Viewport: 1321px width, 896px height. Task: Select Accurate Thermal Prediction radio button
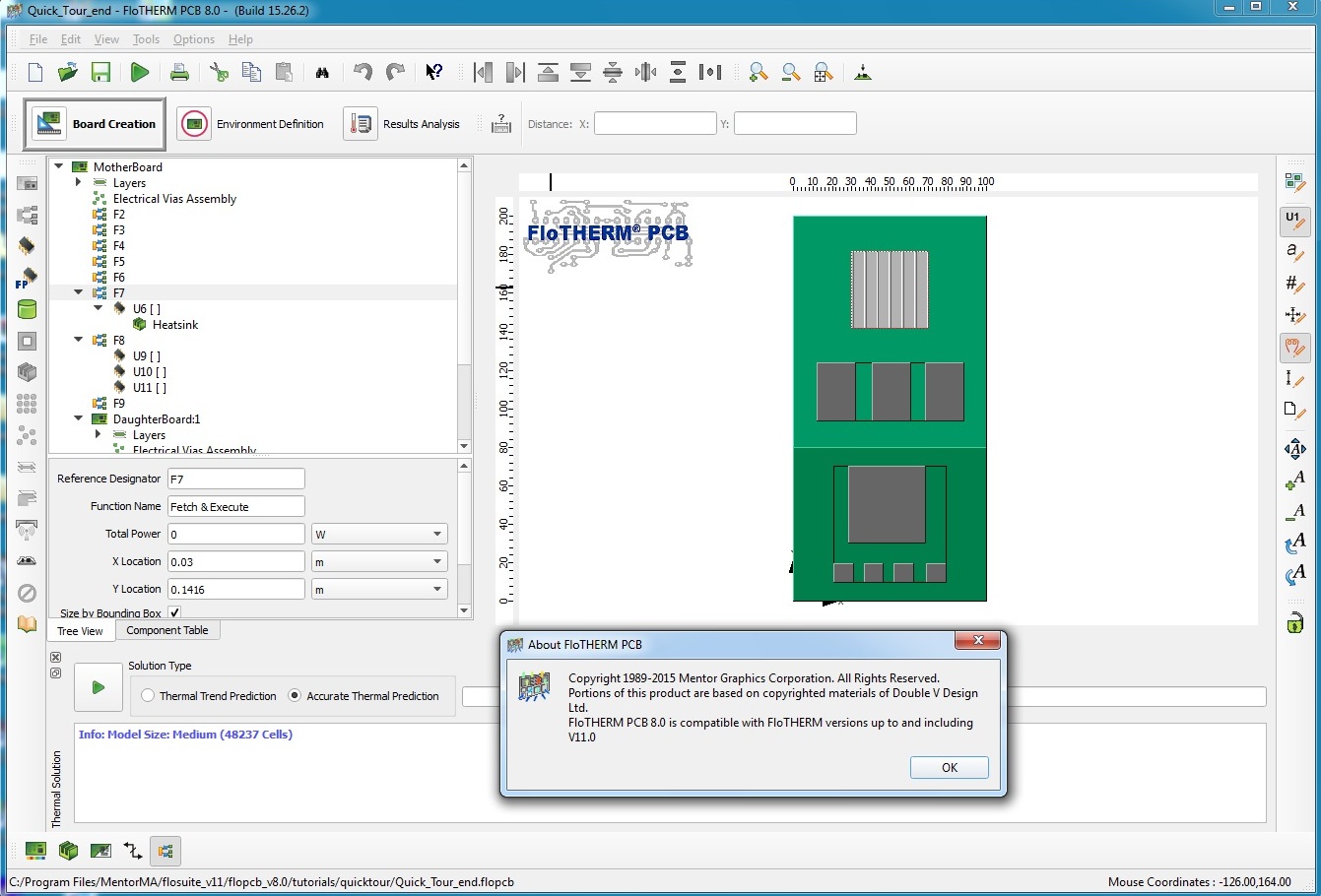click(x=295, y=695)
